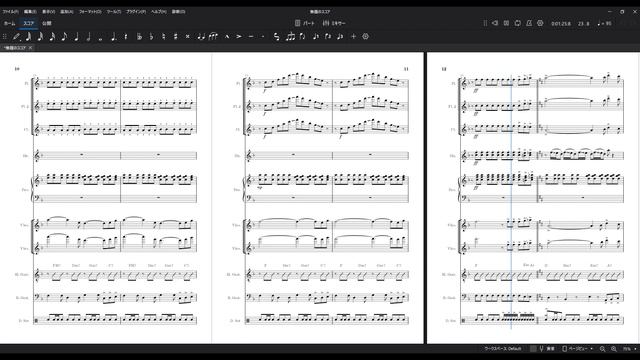Open playback settings gear
640x360 pixels.
[540, 23]
